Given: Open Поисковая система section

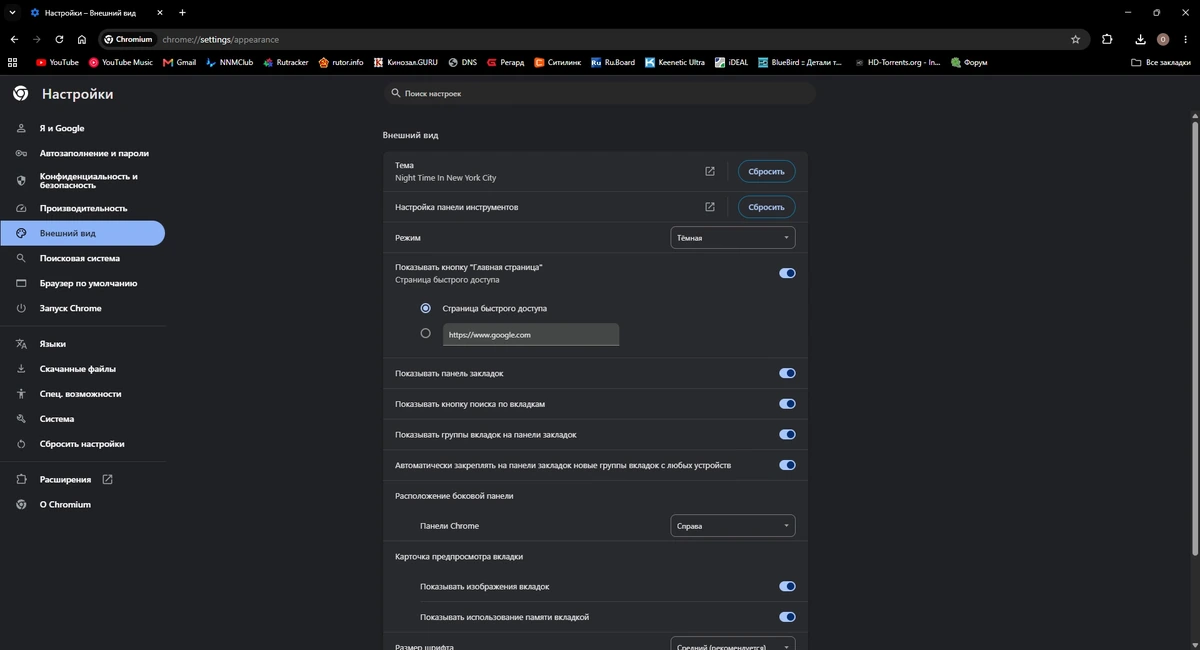Looking at the screenshot, I should 79,258.
